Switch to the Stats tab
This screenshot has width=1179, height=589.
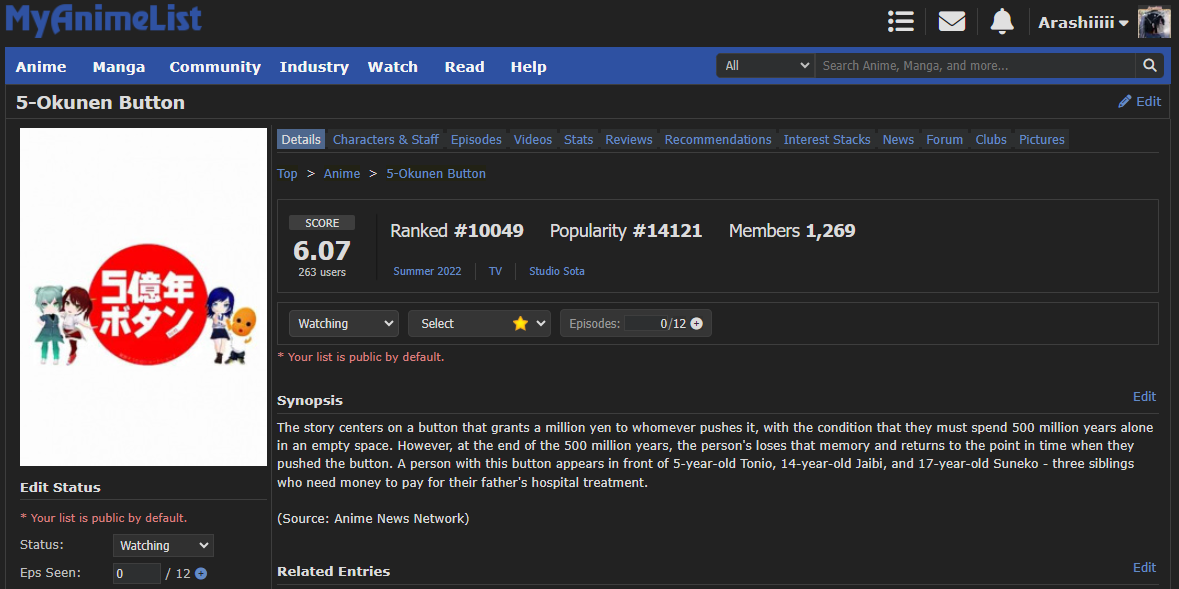tap(578, 139)
